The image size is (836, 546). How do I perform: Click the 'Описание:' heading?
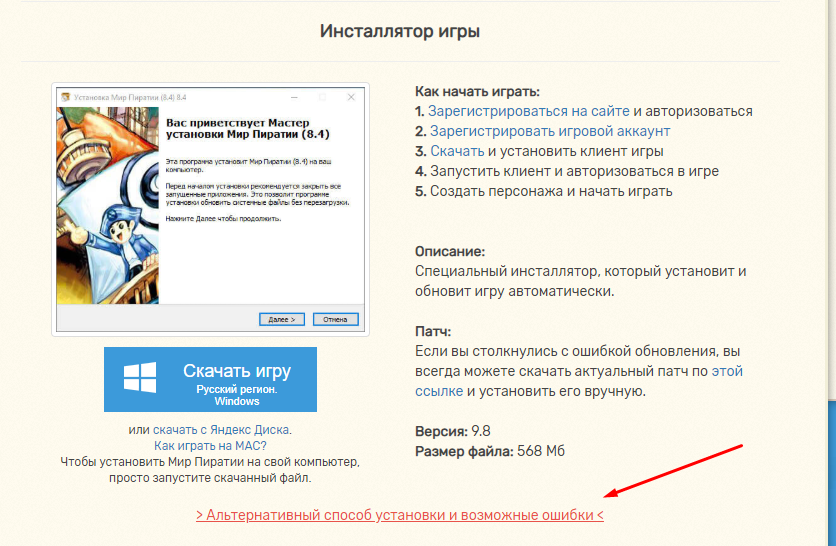click(450, 251)
